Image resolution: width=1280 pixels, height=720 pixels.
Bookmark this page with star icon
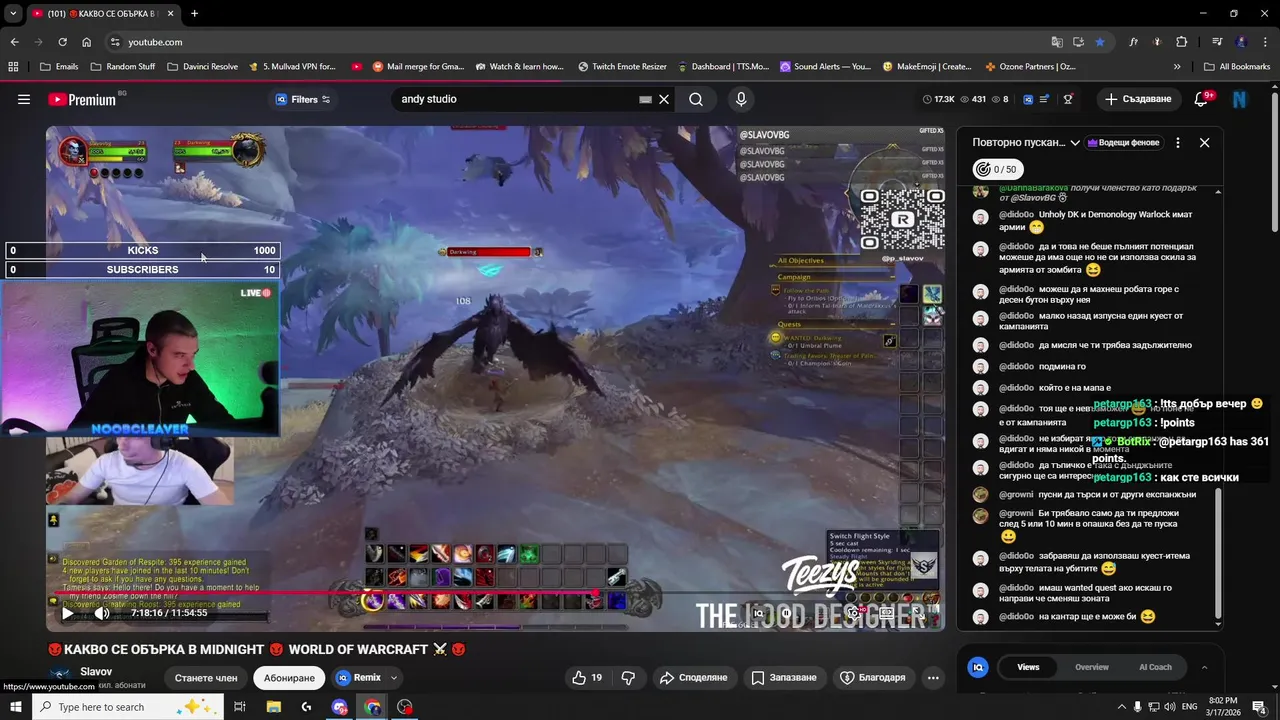[x=1100, y=42]
